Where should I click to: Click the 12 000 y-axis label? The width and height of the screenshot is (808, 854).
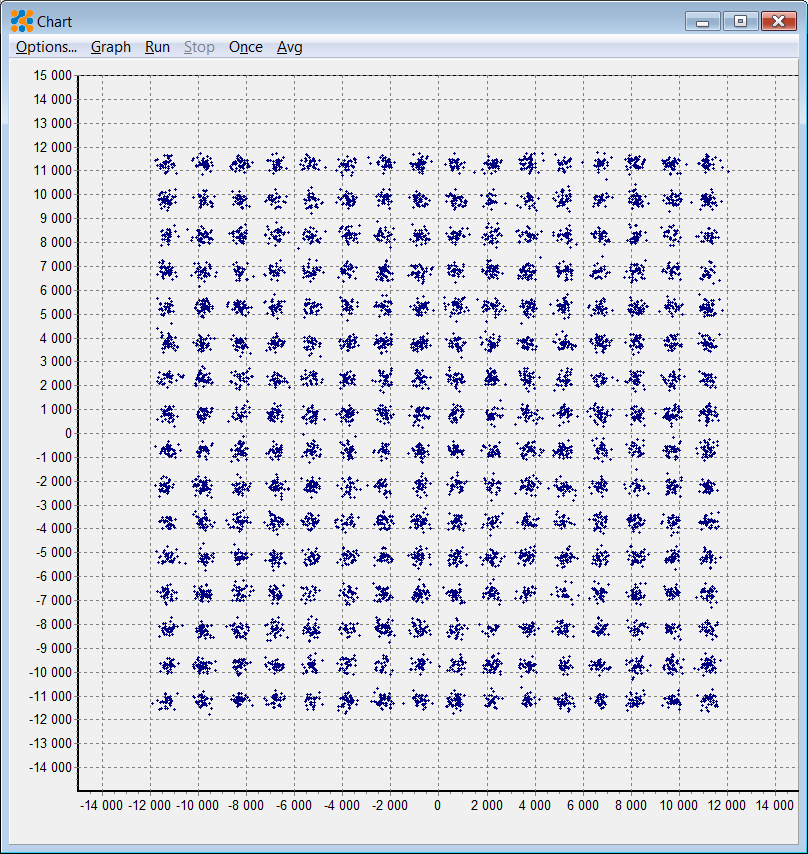click(52, 147)
